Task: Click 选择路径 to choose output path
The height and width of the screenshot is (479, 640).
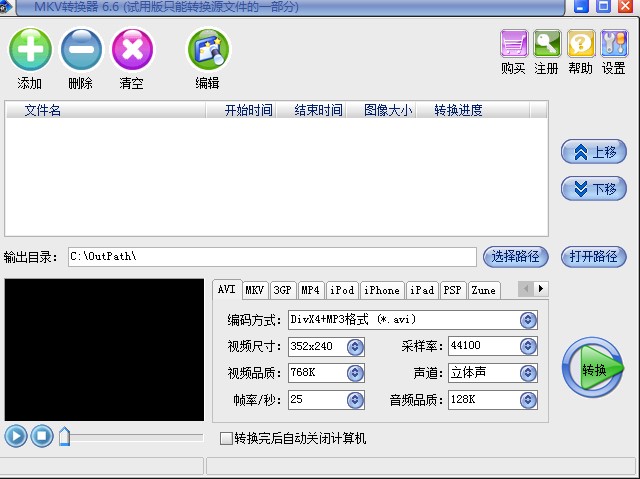Action: tap(516, 257)
